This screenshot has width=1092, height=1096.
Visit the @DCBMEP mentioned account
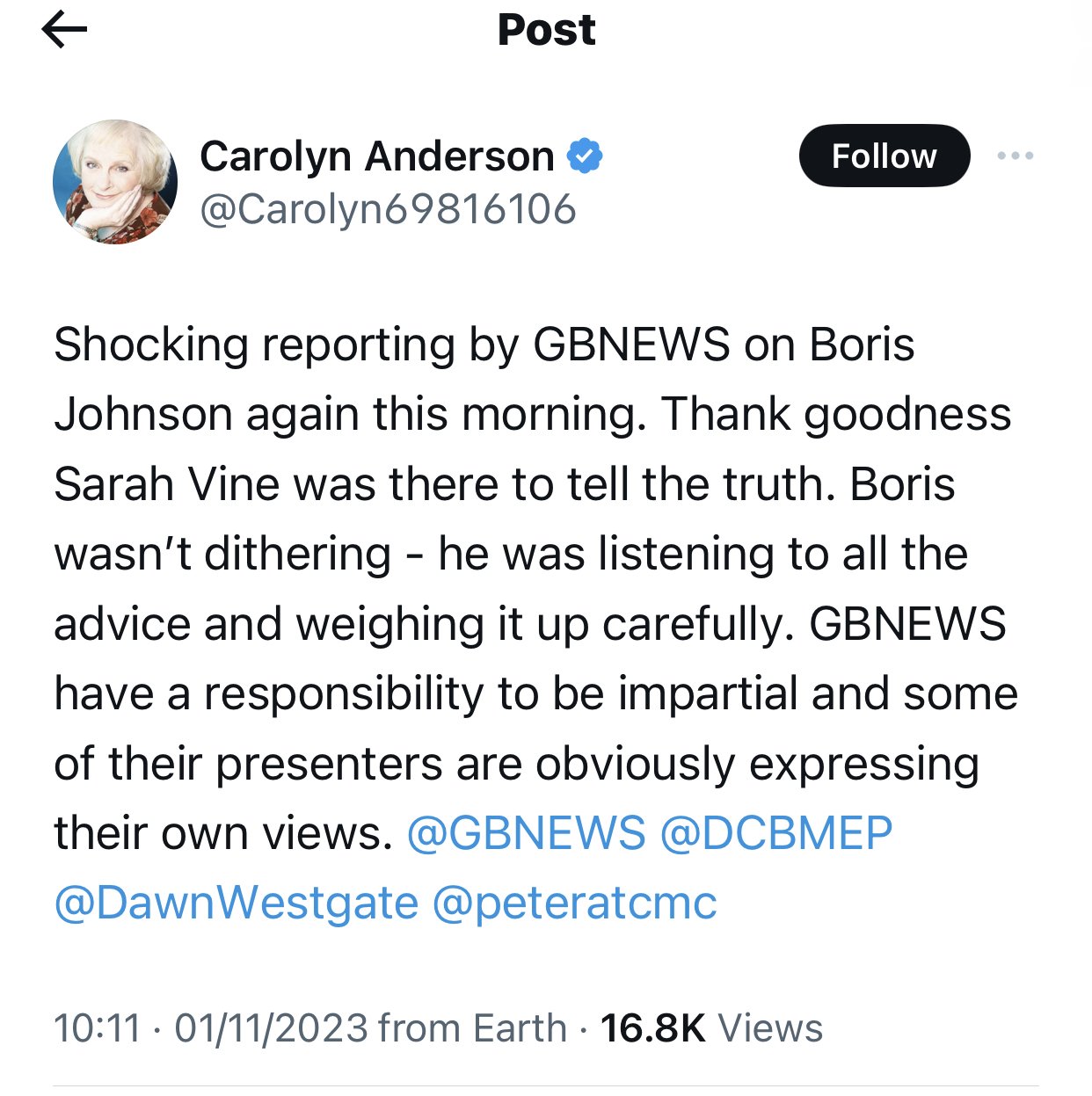775,833
